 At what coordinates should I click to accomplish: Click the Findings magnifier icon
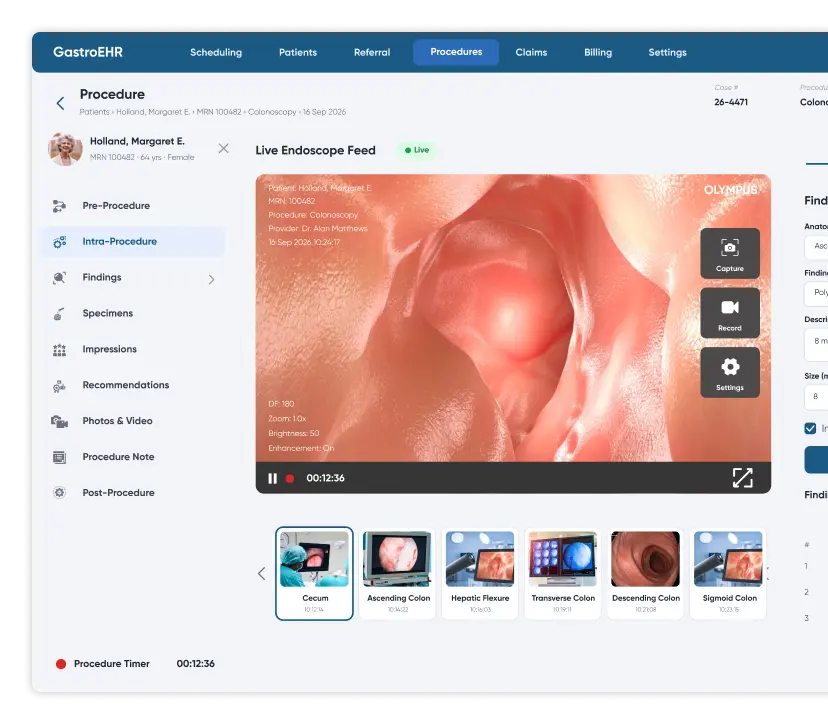pos(59,278)
